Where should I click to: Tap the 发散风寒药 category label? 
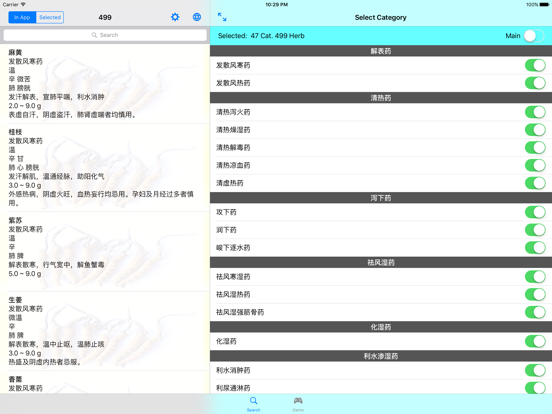(x=233, y=65)
